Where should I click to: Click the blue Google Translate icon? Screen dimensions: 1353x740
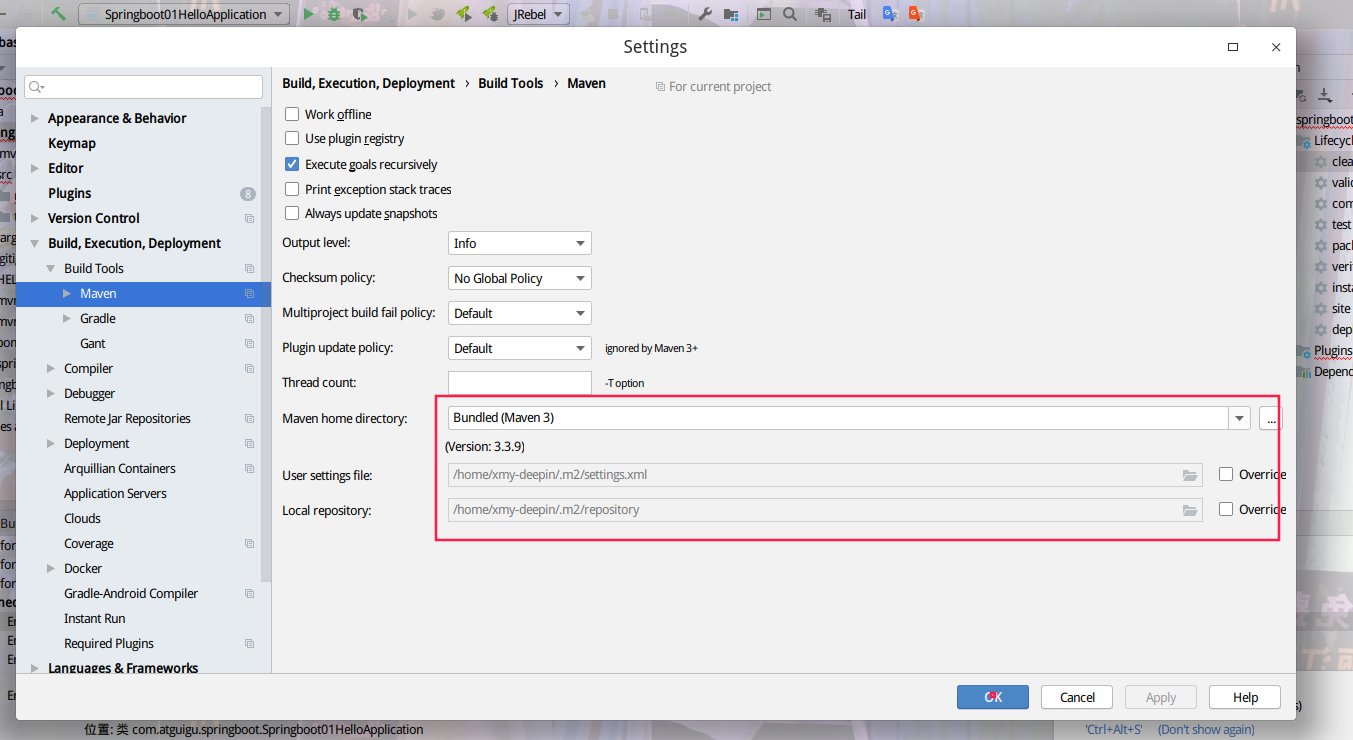889,14
